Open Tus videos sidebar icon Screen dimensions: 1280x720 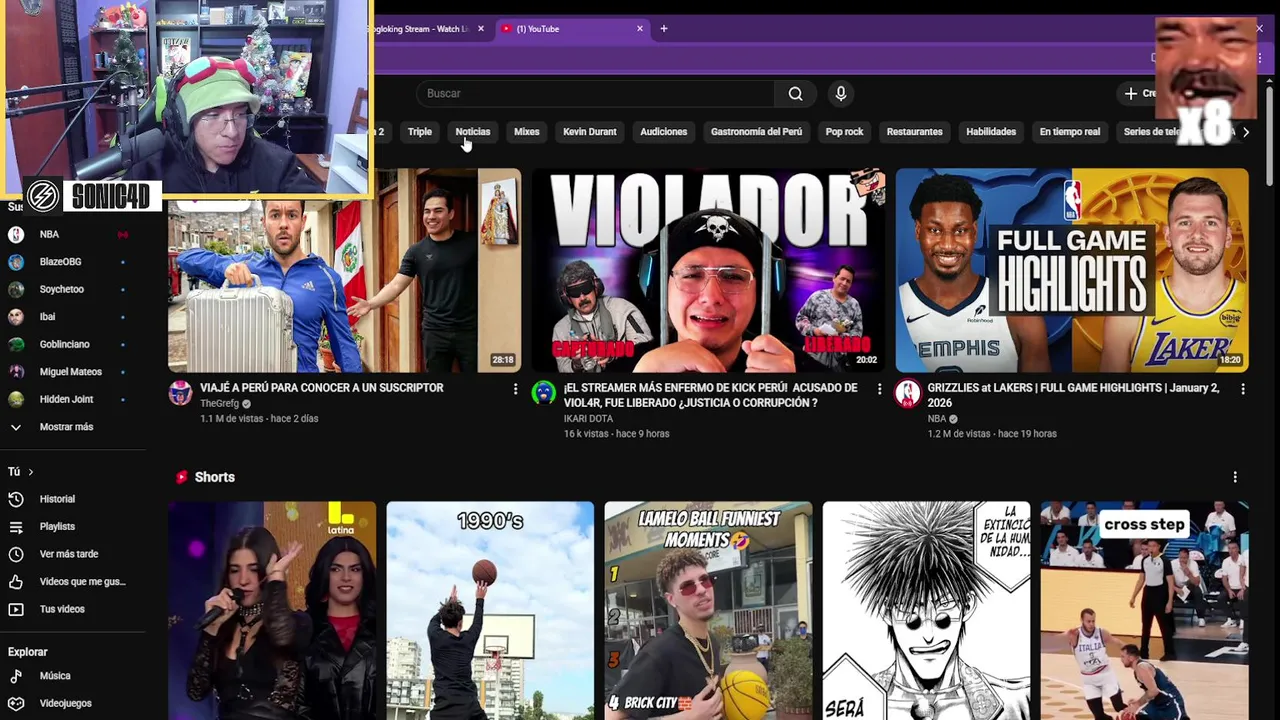tap(16, 609)
